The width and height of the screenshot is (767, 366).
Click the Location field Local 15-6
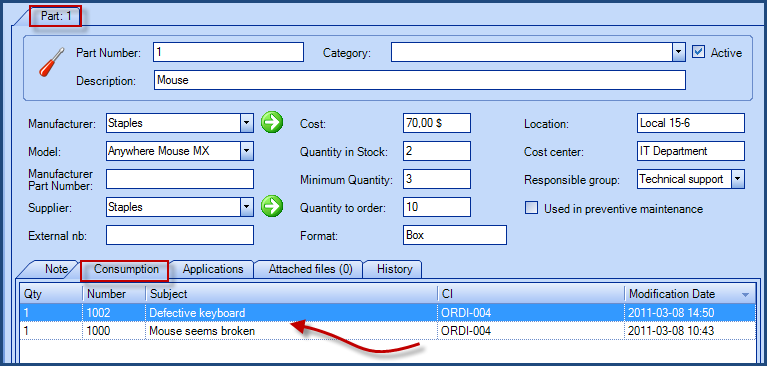691,123
